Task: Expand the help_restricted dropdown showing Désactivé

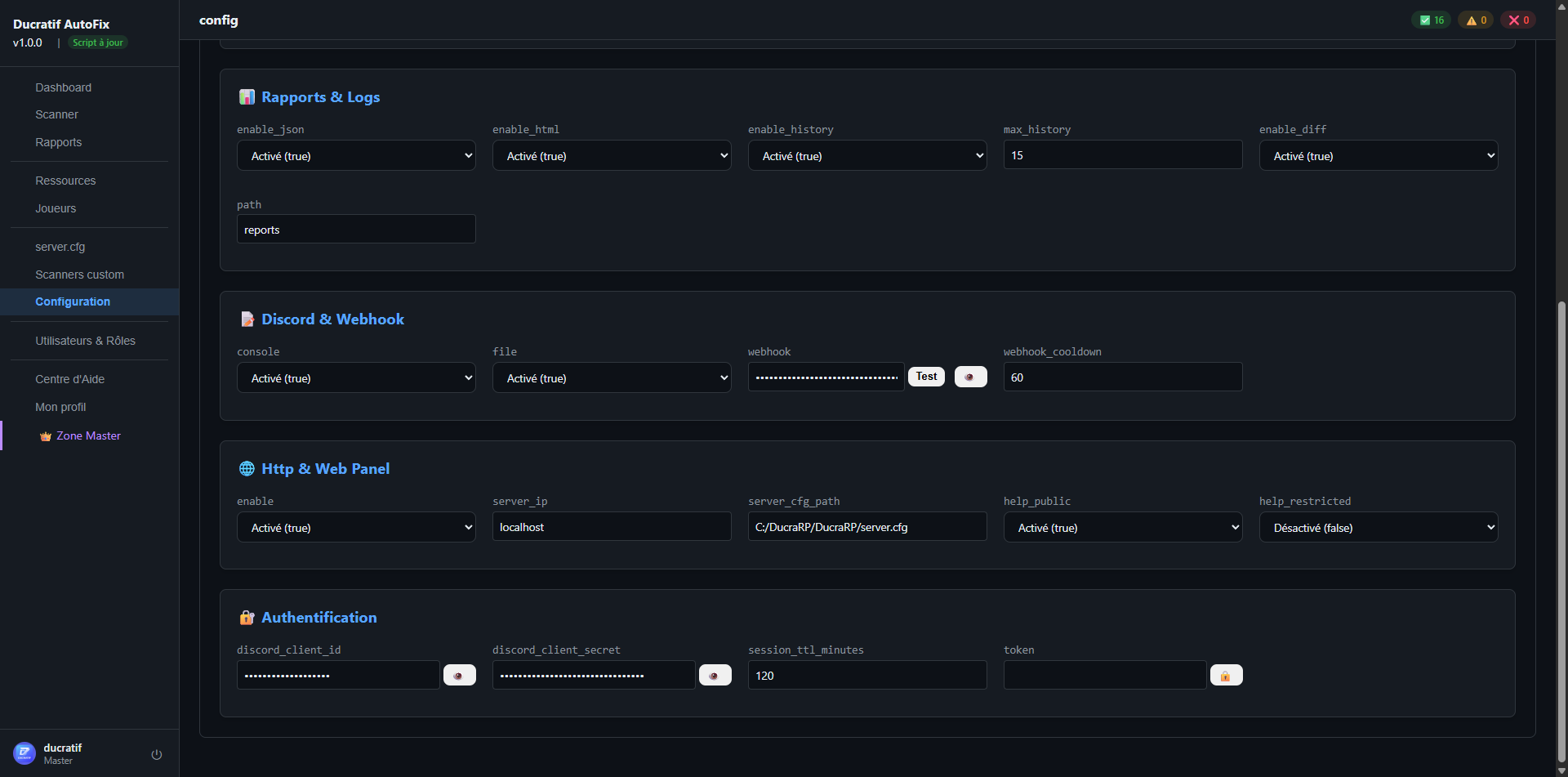Action: [1379, 527]
